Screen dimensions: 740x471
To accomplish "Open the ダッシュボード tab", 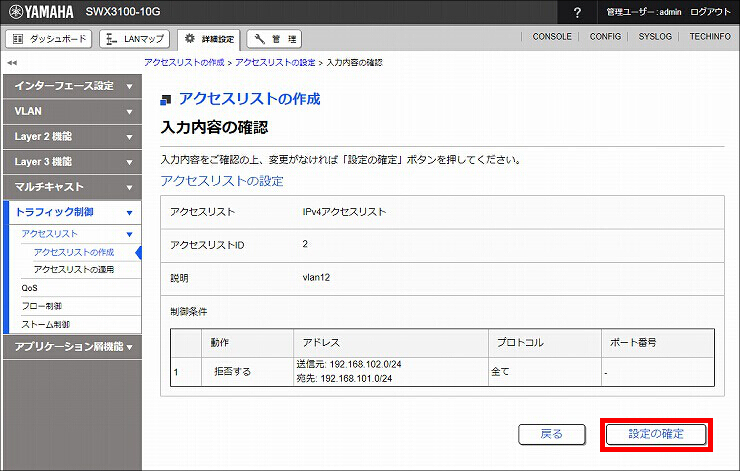I will pos(49,39).
